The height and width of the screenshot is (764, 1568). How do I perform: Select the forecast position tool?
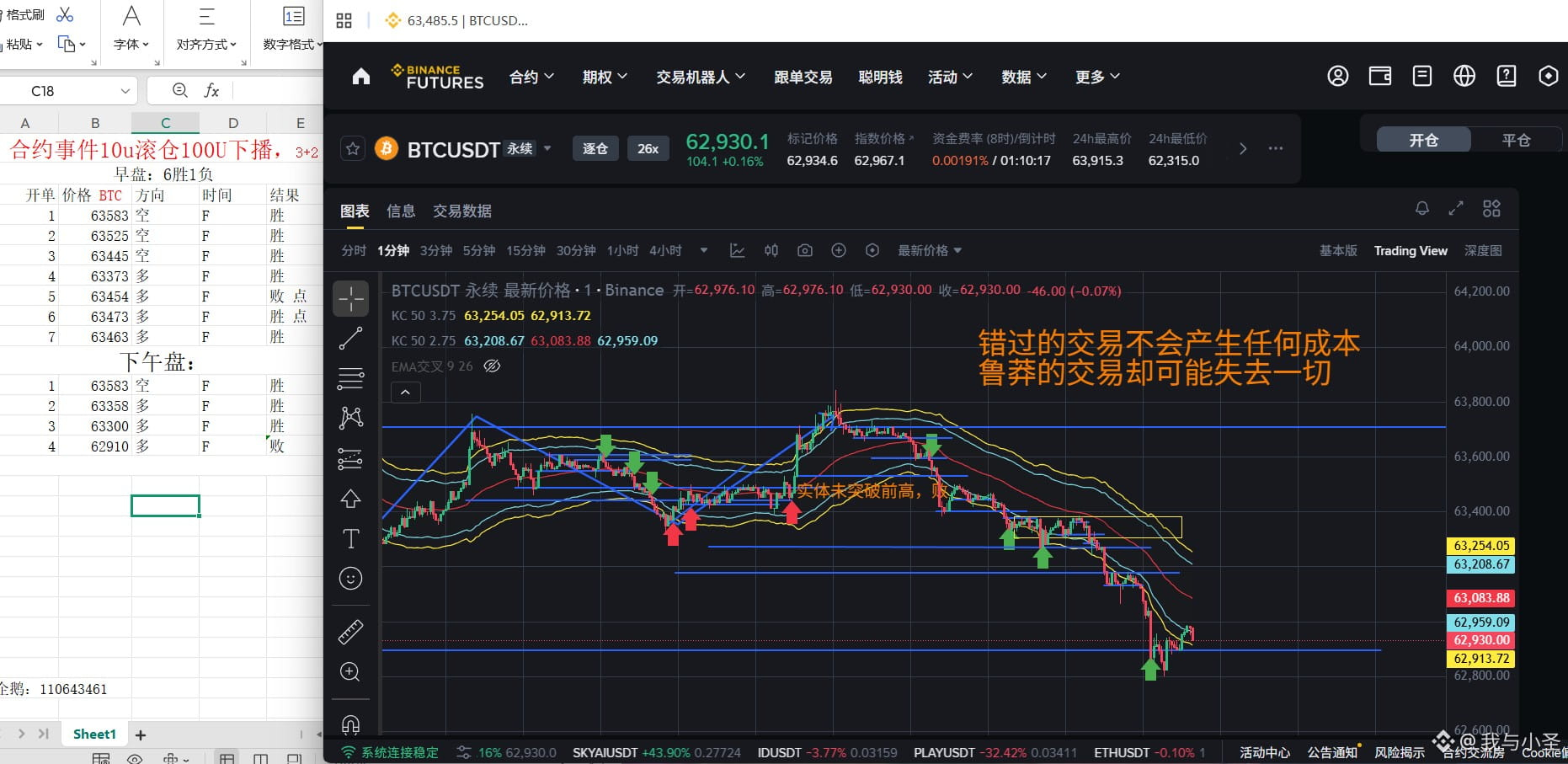(351, 459)
